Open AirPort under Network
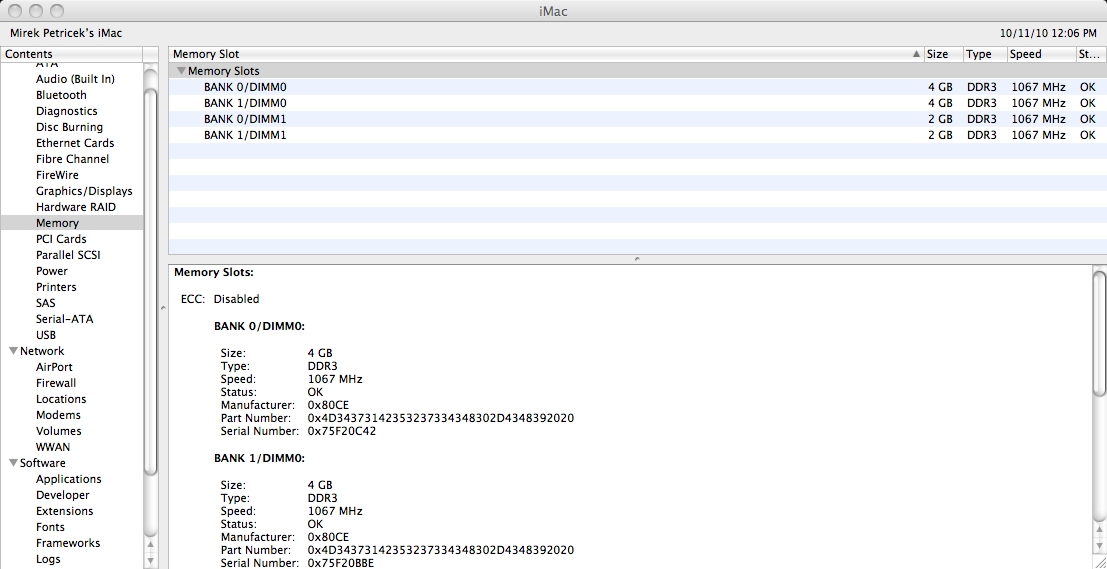This screenshot has width=1107, height=569. 54,367
